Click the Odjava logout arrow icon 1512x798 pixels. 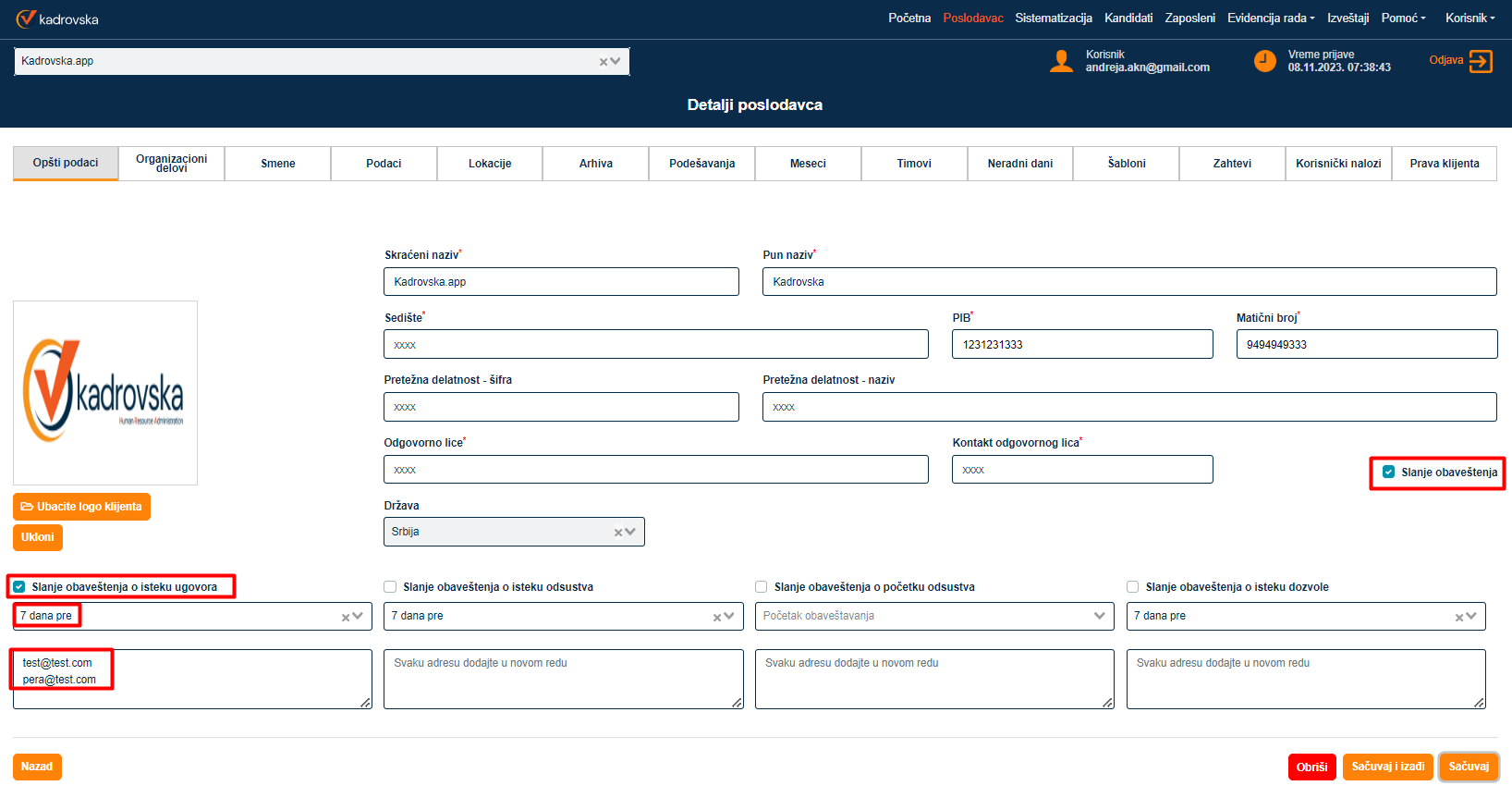1481,61
